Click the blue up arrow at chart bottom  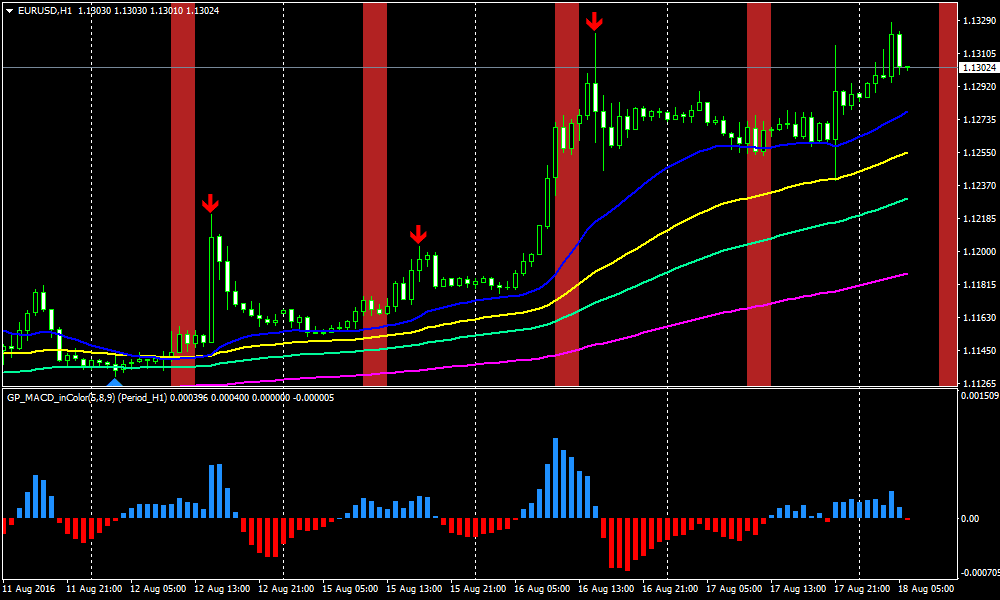tap(114, 382)
